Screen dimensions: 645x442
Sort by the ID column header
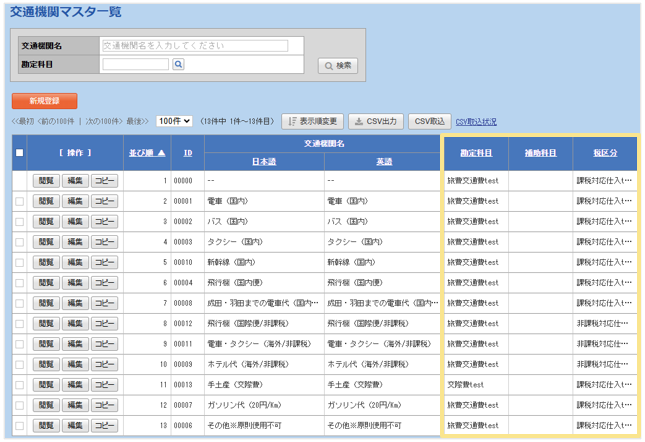click(188, 153)
